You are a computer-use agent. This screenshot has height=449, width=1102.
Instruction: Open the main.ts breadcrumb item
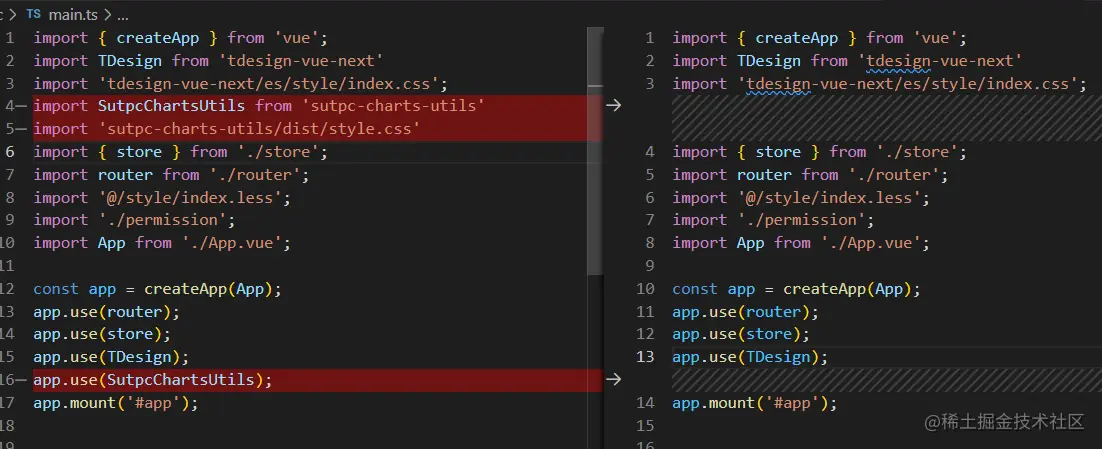click(x=74, y=14)
